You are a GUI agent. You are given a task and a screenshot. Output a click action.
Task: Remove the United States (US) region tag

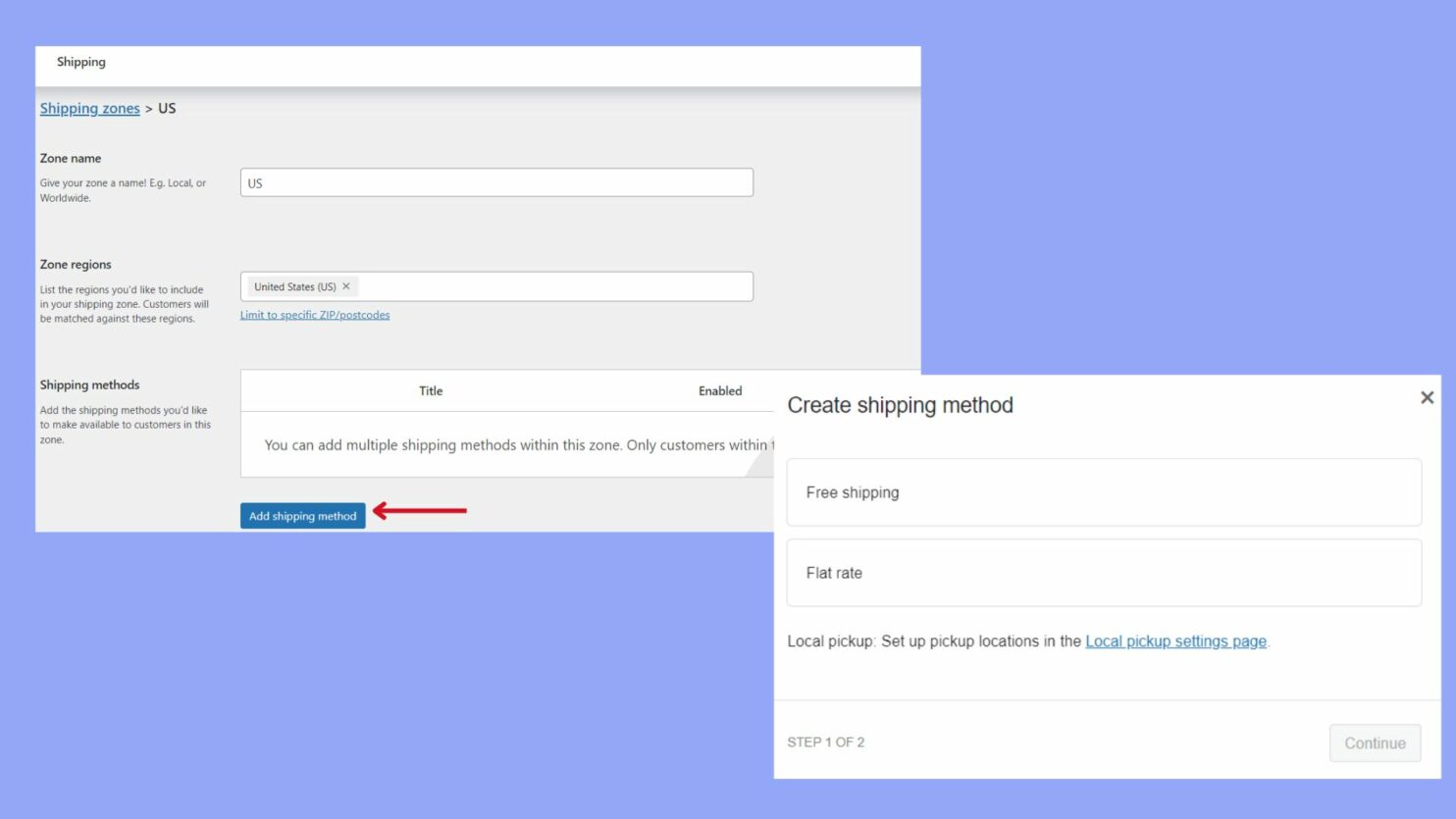coord(346,286)
